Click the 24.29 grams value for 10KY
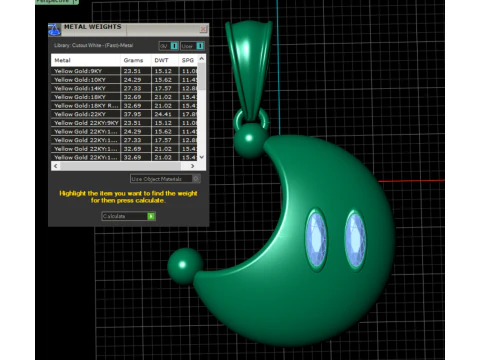This screenshot has height=360, width=480. click(x=132, y=80)
